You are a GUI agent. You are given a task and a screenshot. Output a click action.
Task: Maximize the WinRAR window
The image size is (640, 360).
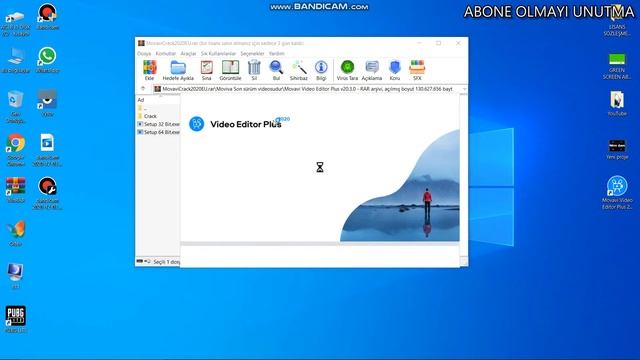click(x=439, y=43)
